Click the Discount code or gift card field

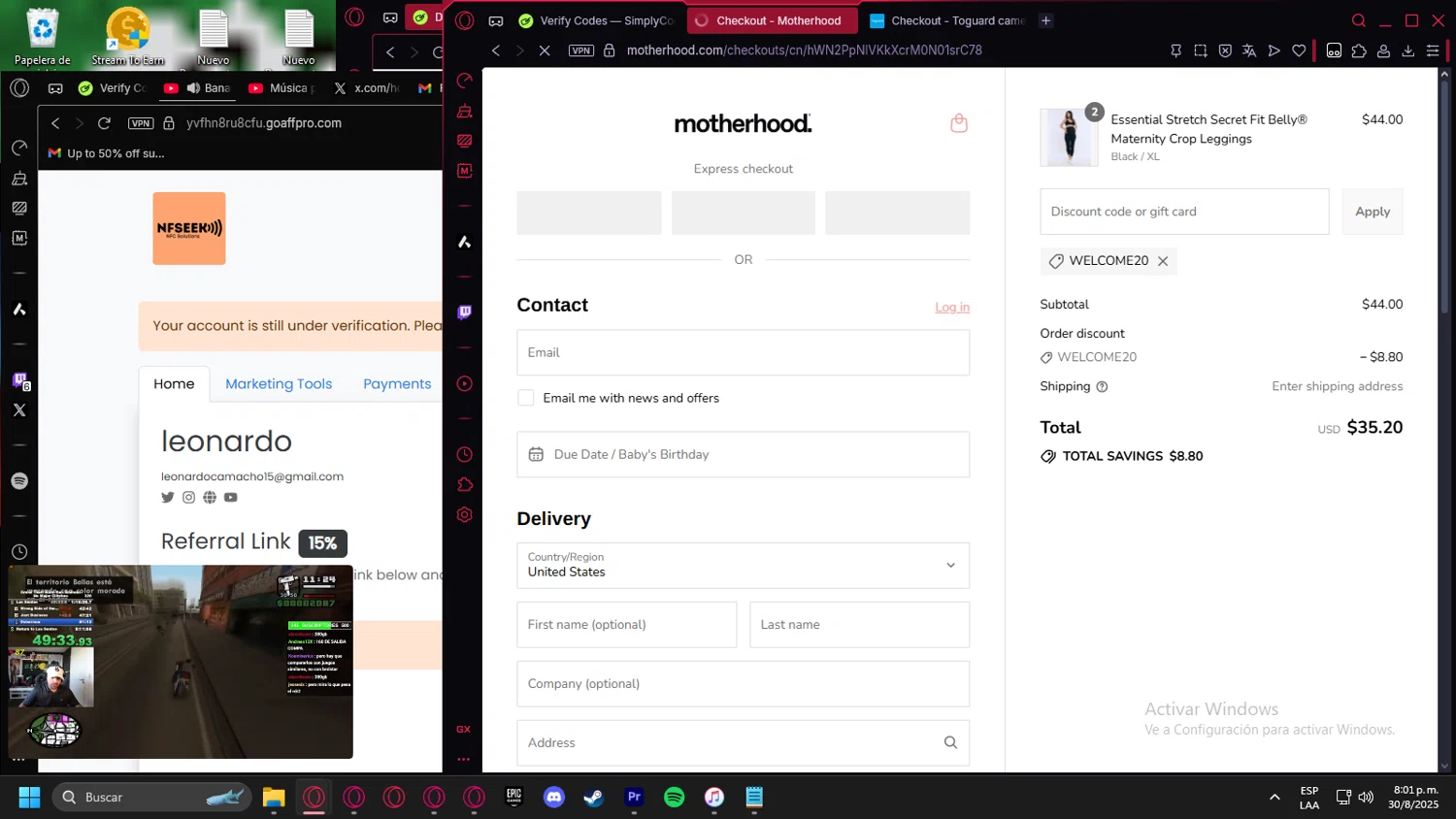pyautogui.click(x=1184, y=212)
